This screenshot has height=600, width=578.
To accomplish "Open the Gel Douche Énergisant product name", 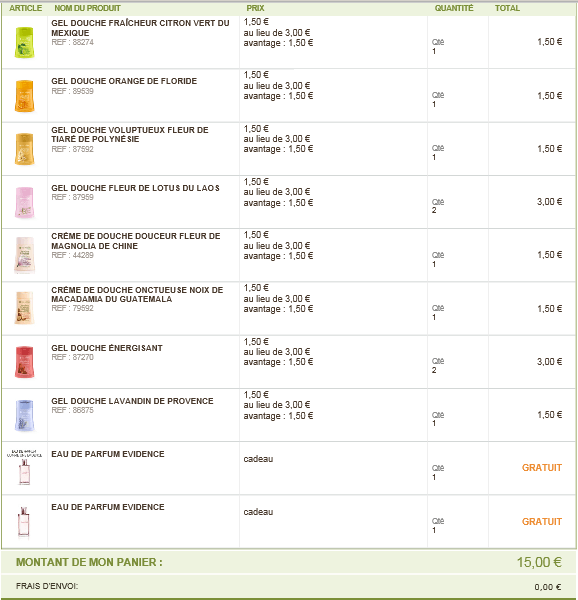I will (x=107, y=348).
